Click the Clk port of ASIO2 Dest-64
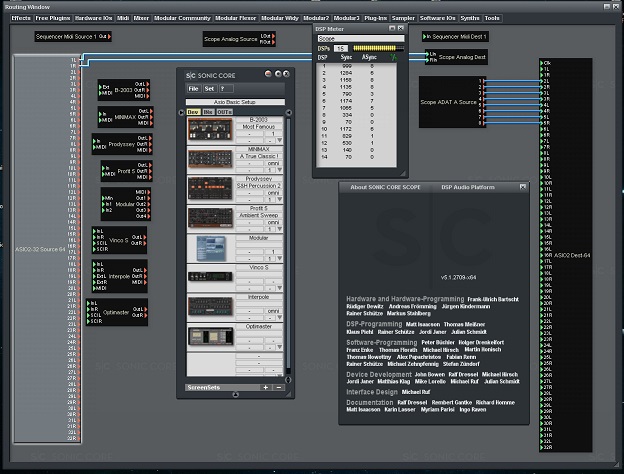 (x=542, y=63)
